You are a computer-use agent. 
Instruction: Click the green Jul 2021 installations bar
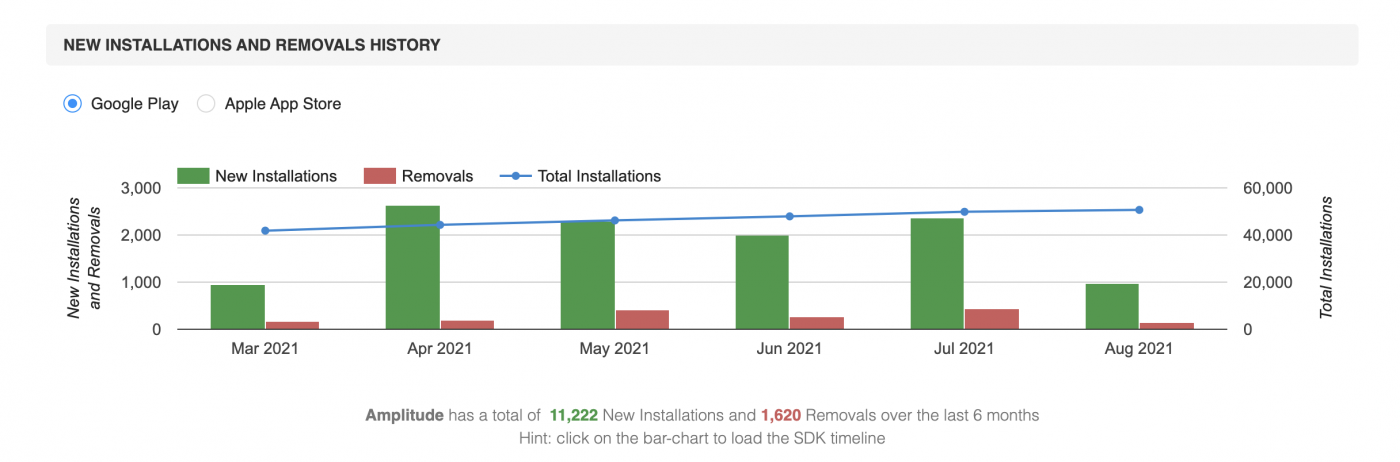coord(937,273)
